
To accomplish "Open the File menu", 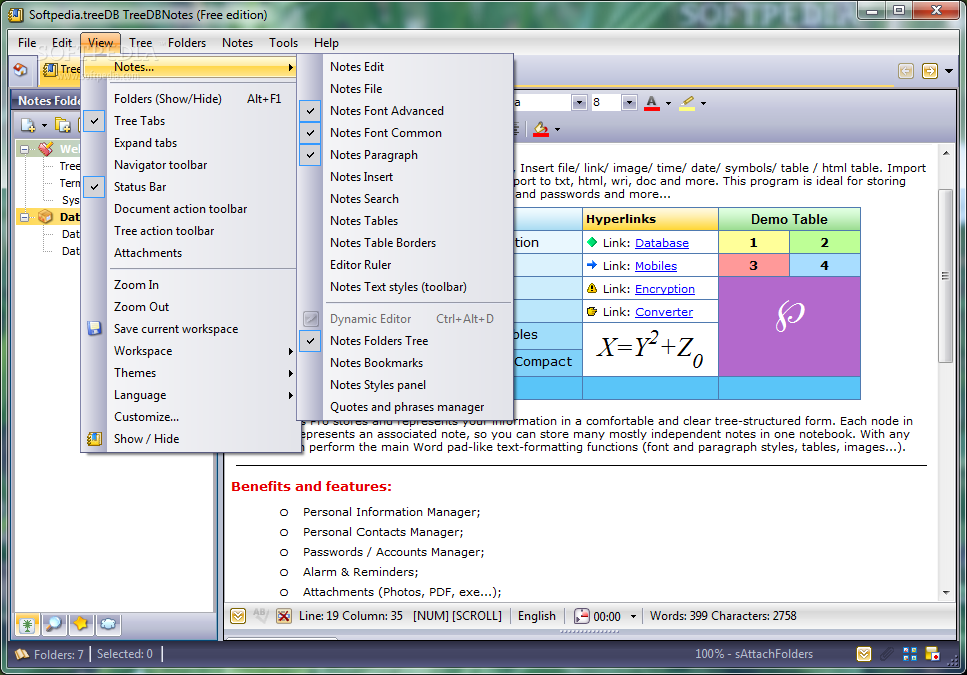I will (x=27, y=43).
